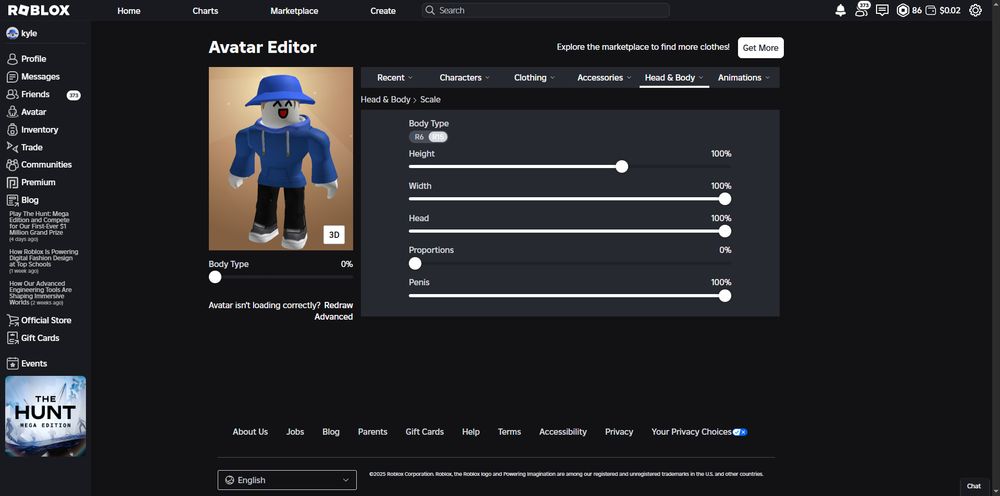Select R6 body type
The height and width of the screenshot is (496, 1000).
coord(419,136)
